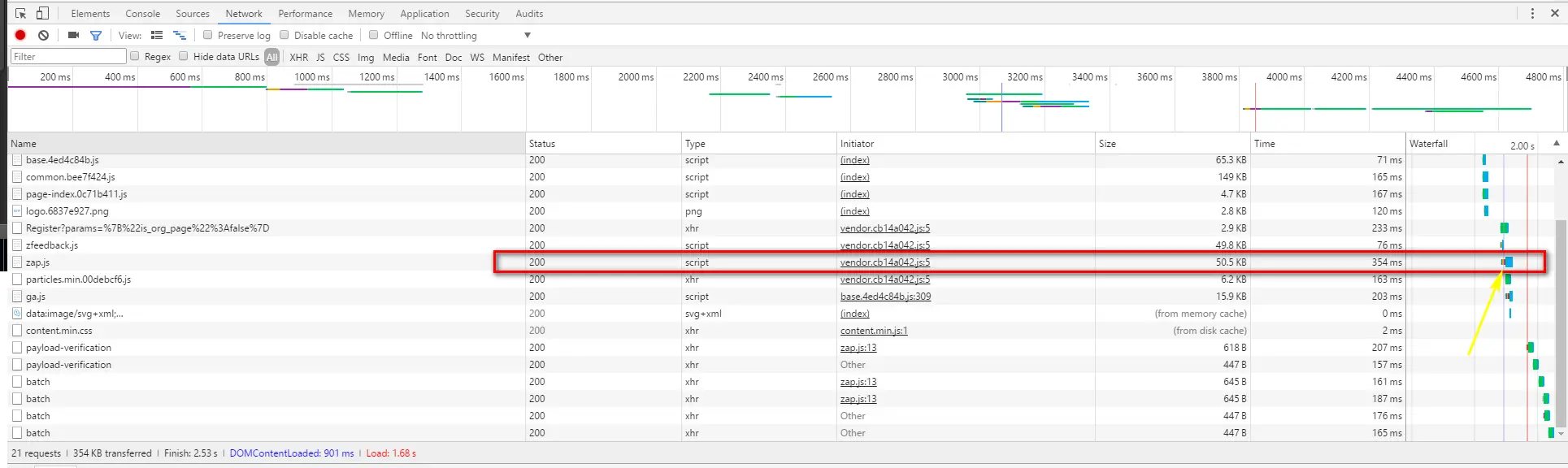Filter requests by Img
The height and width of the screenshot is (468, 1568).
point(366,58)
